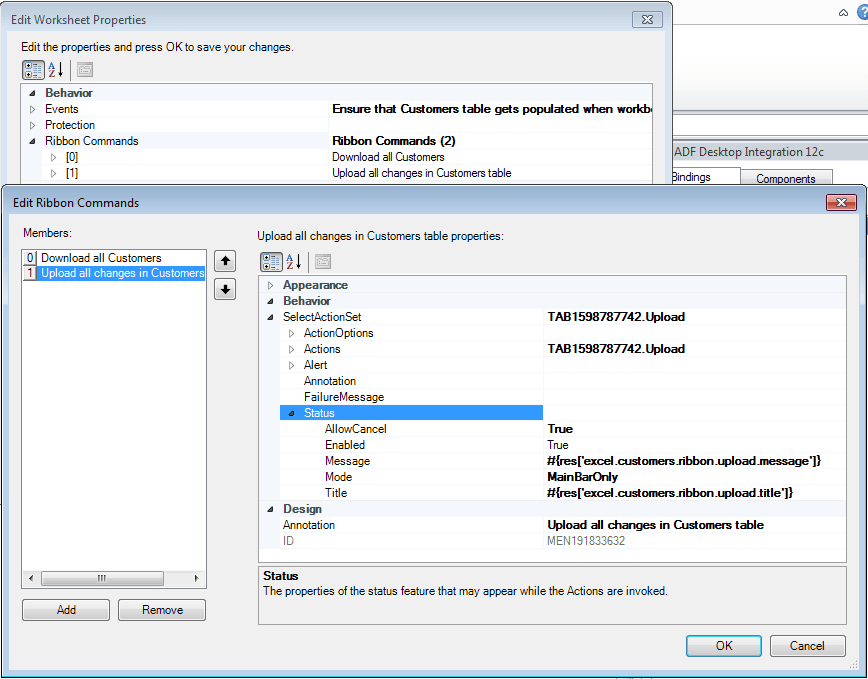Move selected member up with arrow button

click(x=225, y=261)
